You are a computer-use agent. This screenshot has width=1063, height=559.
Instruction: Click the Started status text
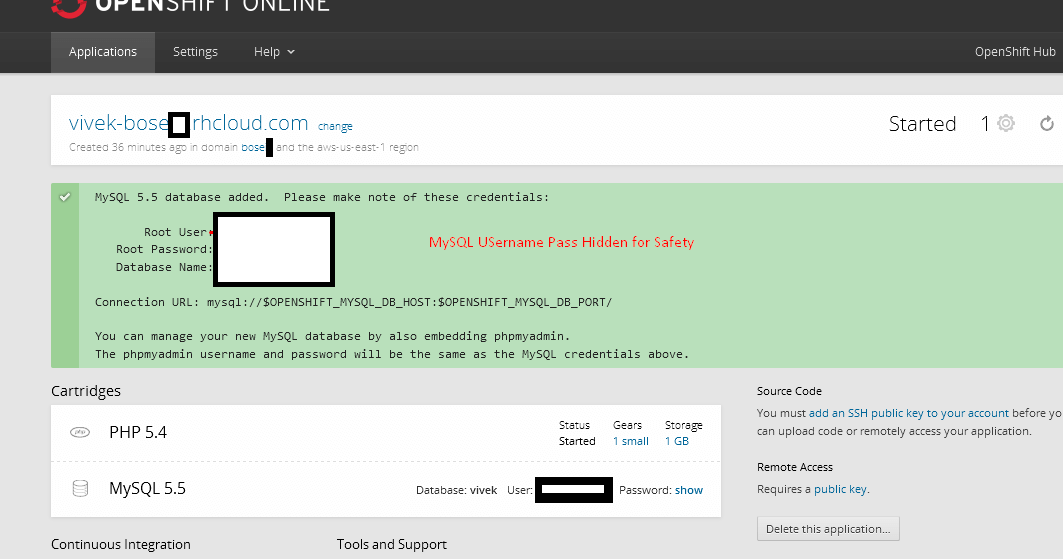coord(922,124)
